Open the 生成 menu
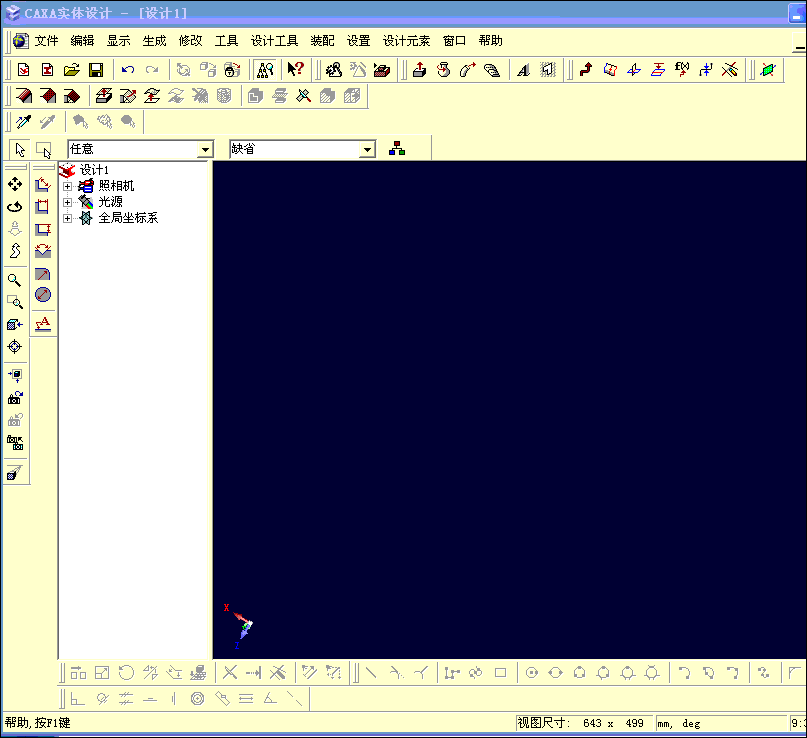This screenshot has width=807, height=738. 154,41
